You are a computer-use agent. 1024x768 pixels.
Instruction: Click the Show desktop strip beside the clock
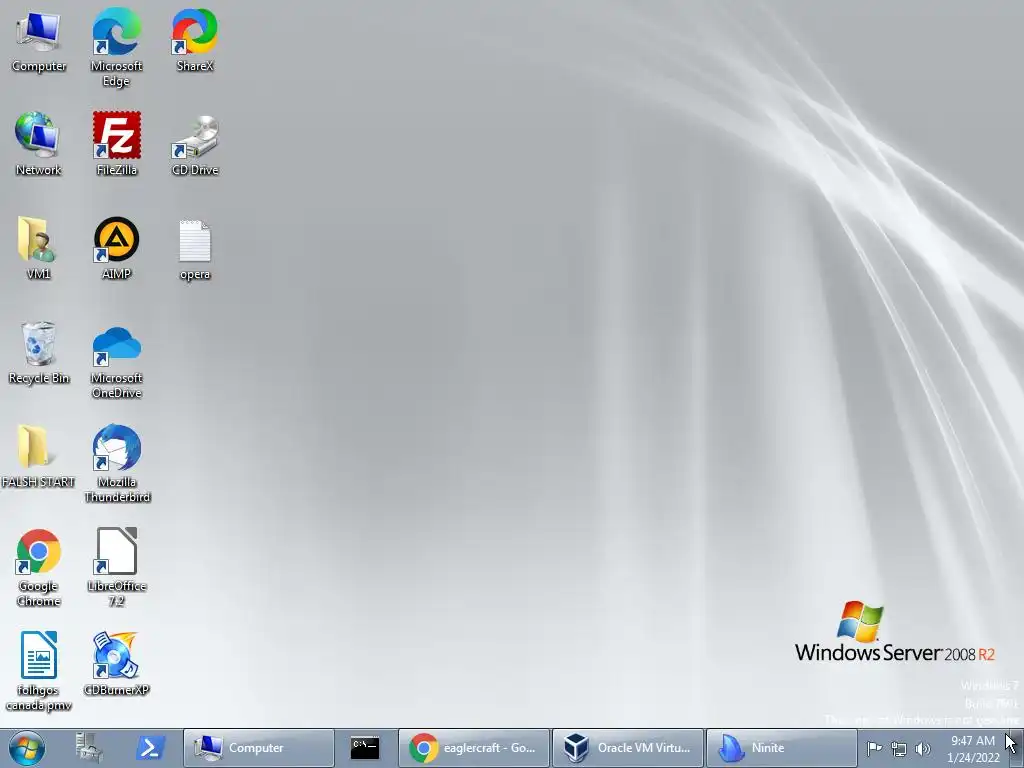pos(1017,748)
